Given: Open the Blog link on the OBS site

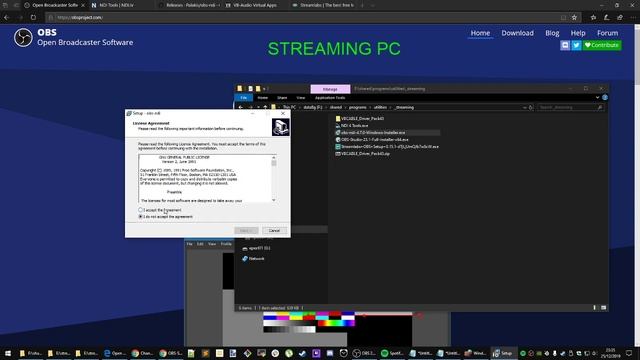Looking at the screenshot, I should [552, 33].
